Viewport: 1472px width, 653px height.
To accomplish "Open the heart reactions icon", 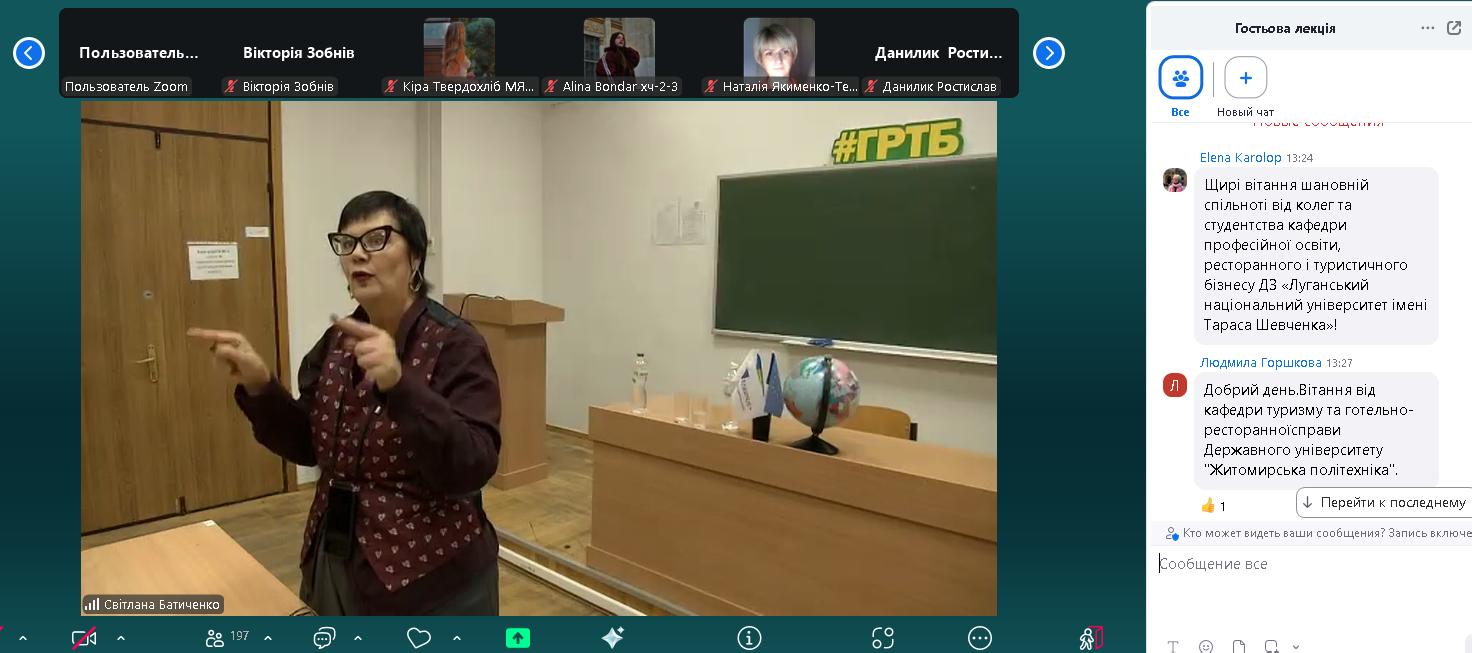I will point(419,638).
